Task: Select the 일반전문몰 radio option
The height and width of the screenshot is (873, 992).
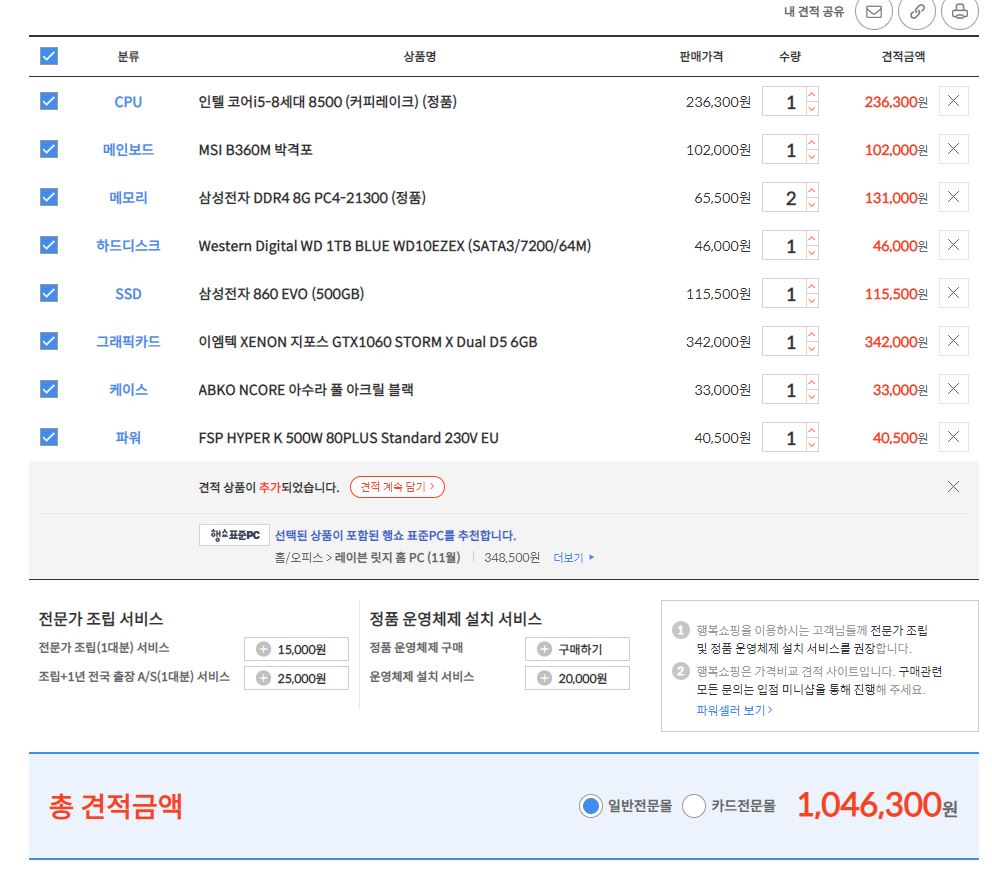Action: coord(591,807)
